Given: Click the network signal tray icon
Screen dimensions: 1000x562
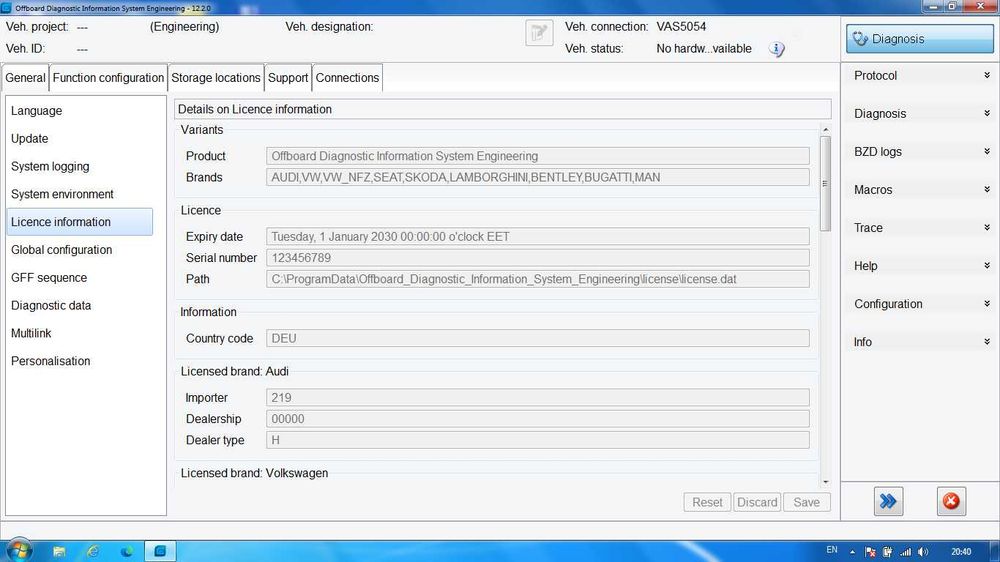Looking at the screenshot, I should pos(905,552).
